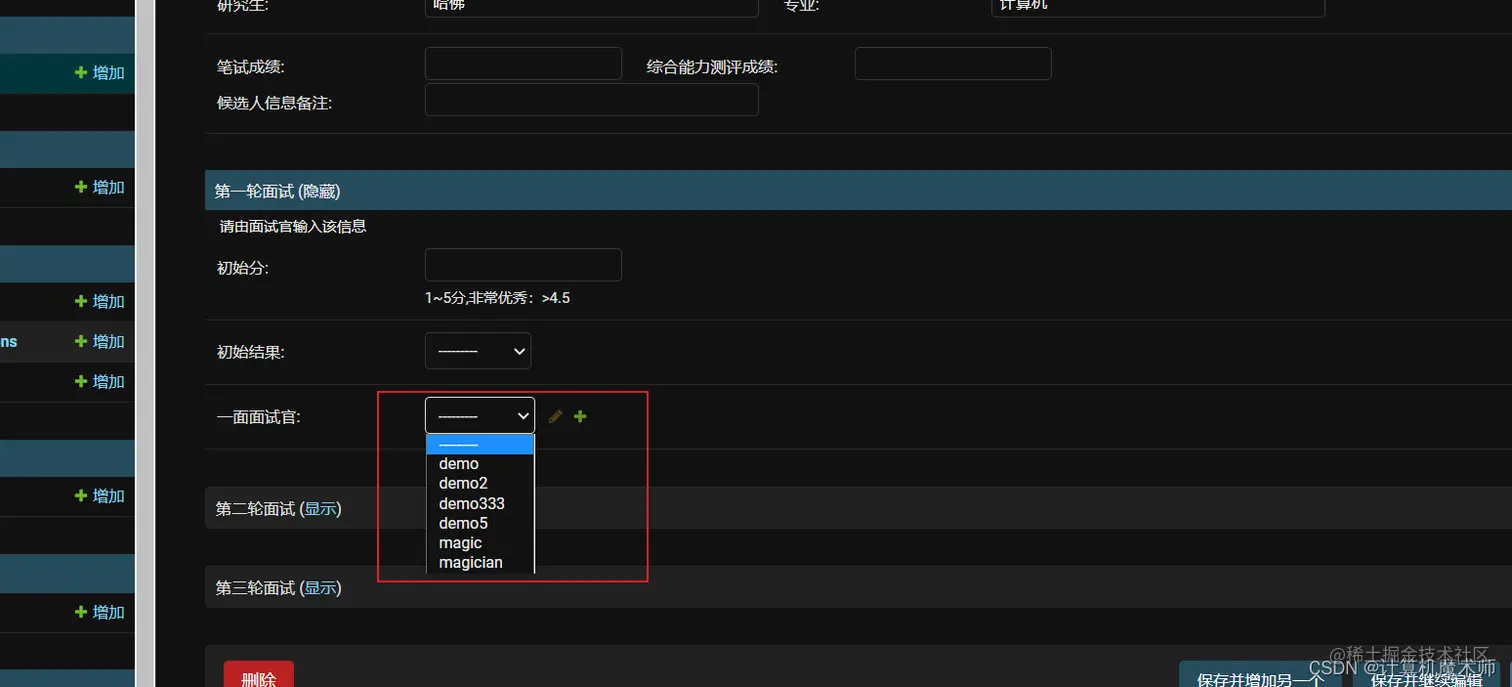Image resolution: width=1512 pixels, height=687 pixels.
Task: Click the hint text '1~5分,非常优秀：>4.5'
Action: click(497, 298)
